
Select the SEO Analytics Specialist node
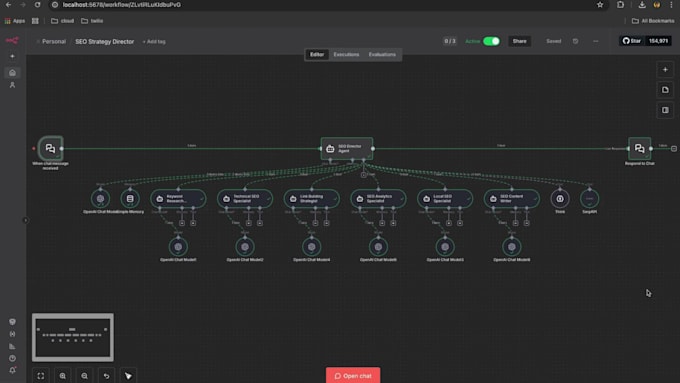[x=379, y=199]
